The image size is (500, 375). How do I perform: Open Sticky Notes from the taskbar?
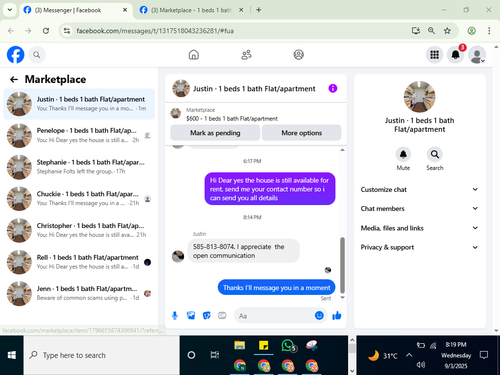[x=264, y=345]
